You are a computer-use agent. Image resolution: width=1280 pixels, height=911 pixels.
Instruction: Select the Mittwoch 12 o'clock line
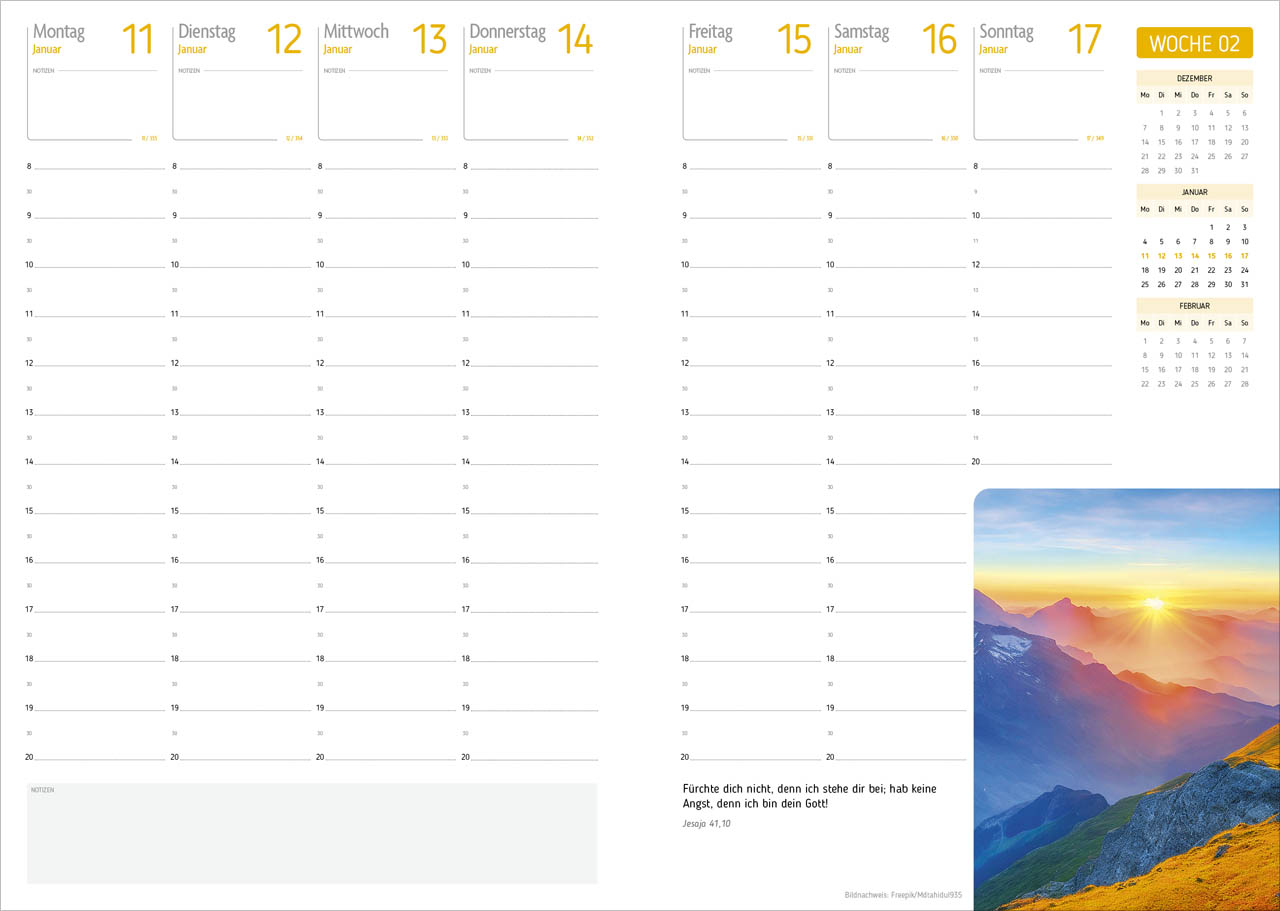[387, 363]
